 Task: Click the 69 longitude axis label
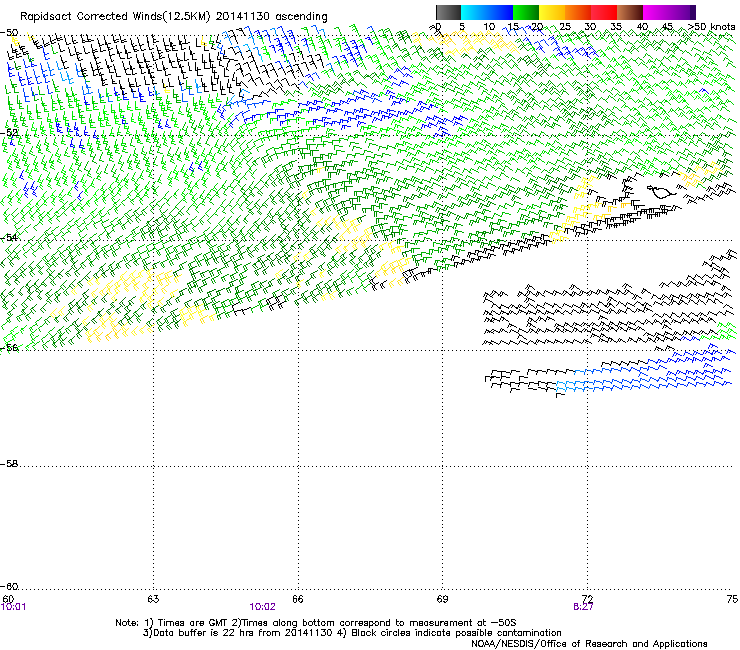coord(442,599)
